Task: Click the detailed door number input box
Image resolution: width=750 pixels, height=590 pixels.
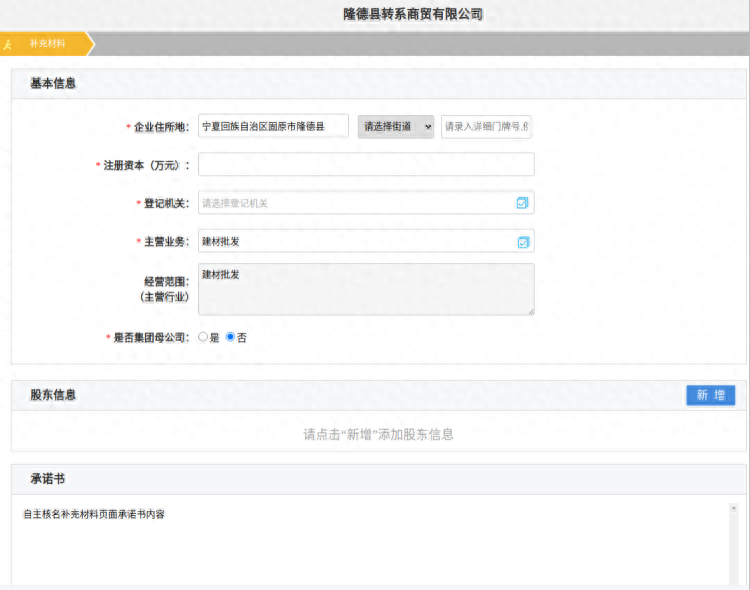Action: click(486, 126)
